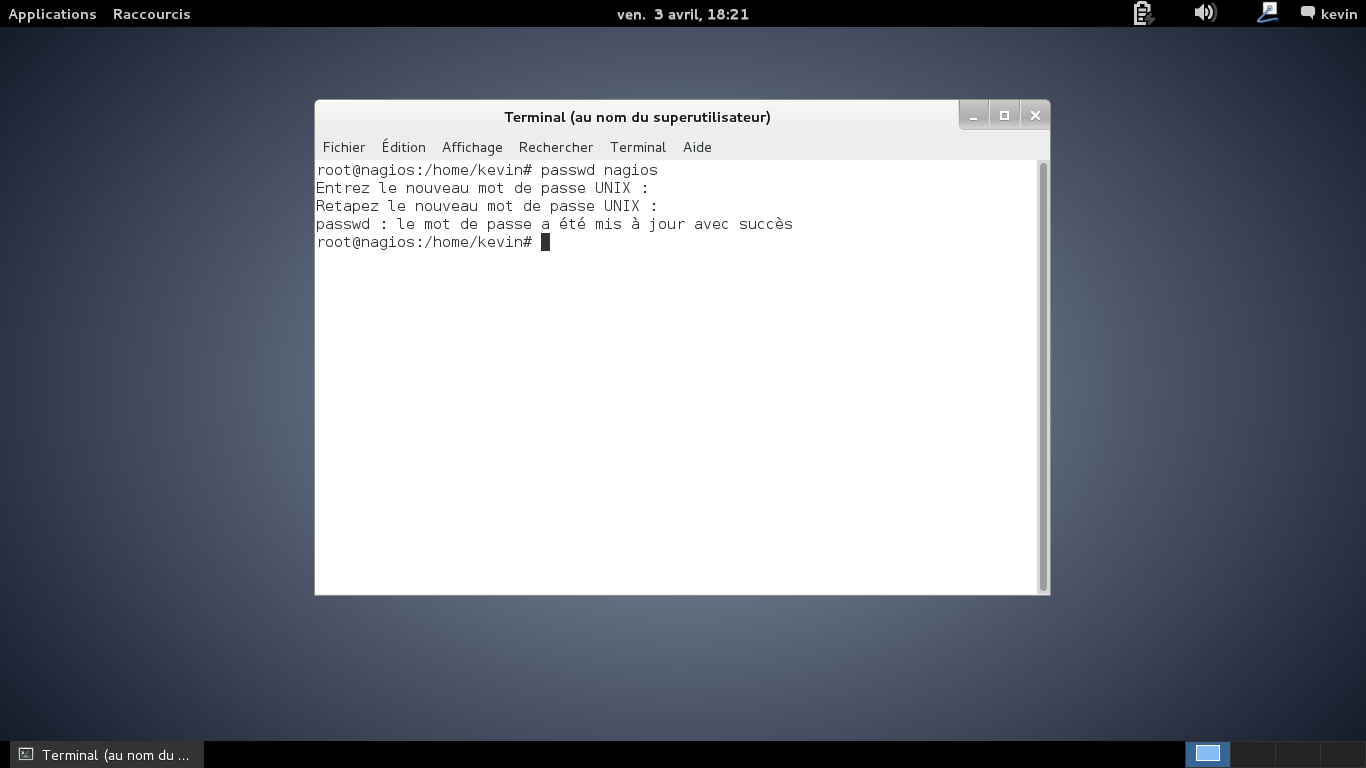Viewport: 1366px width, 768px height.
Task: Click the date and time clock
Action: (x=683, y=14)
